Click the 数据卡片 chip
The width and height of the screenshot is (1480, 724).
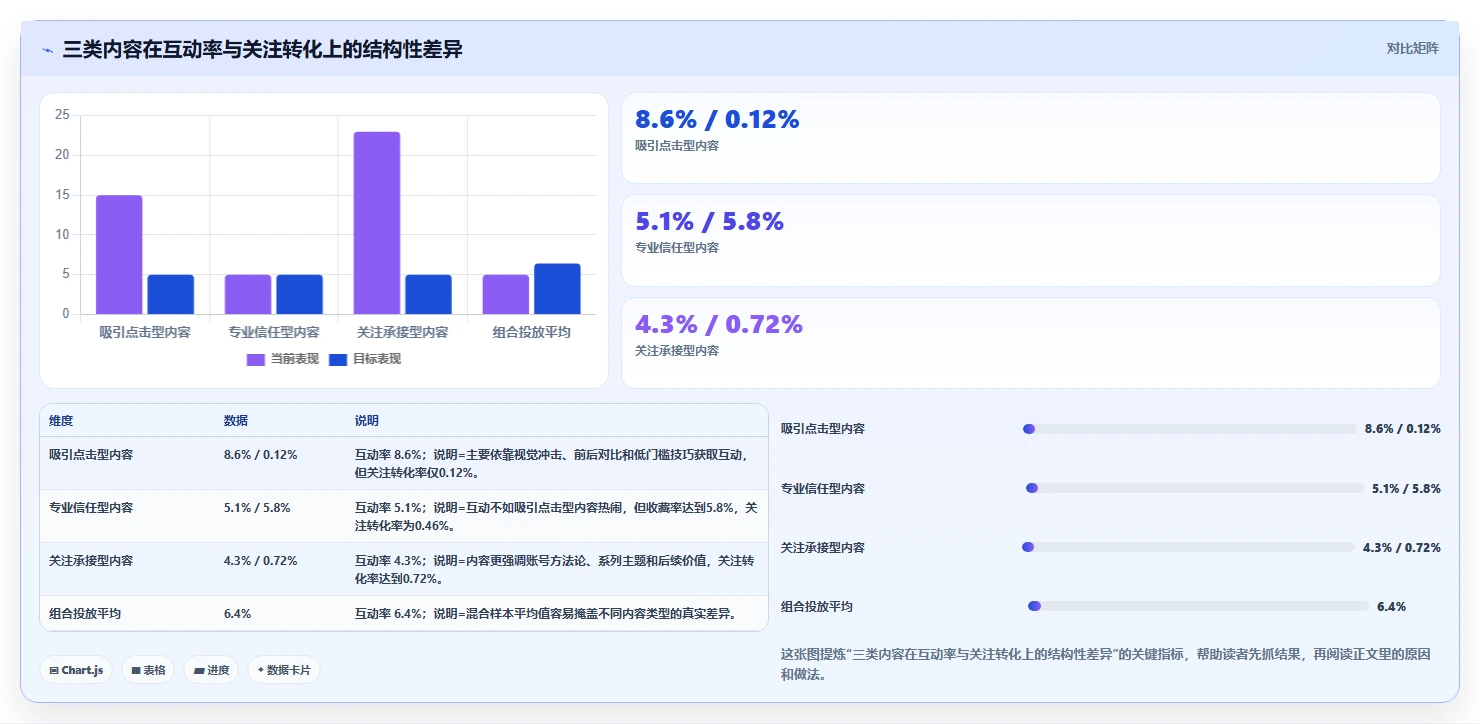tap(284, 670)
